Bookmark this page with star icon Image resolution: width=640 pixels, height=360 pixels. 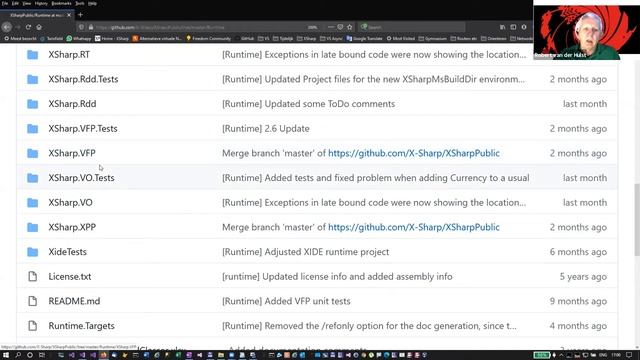point(350,27)
